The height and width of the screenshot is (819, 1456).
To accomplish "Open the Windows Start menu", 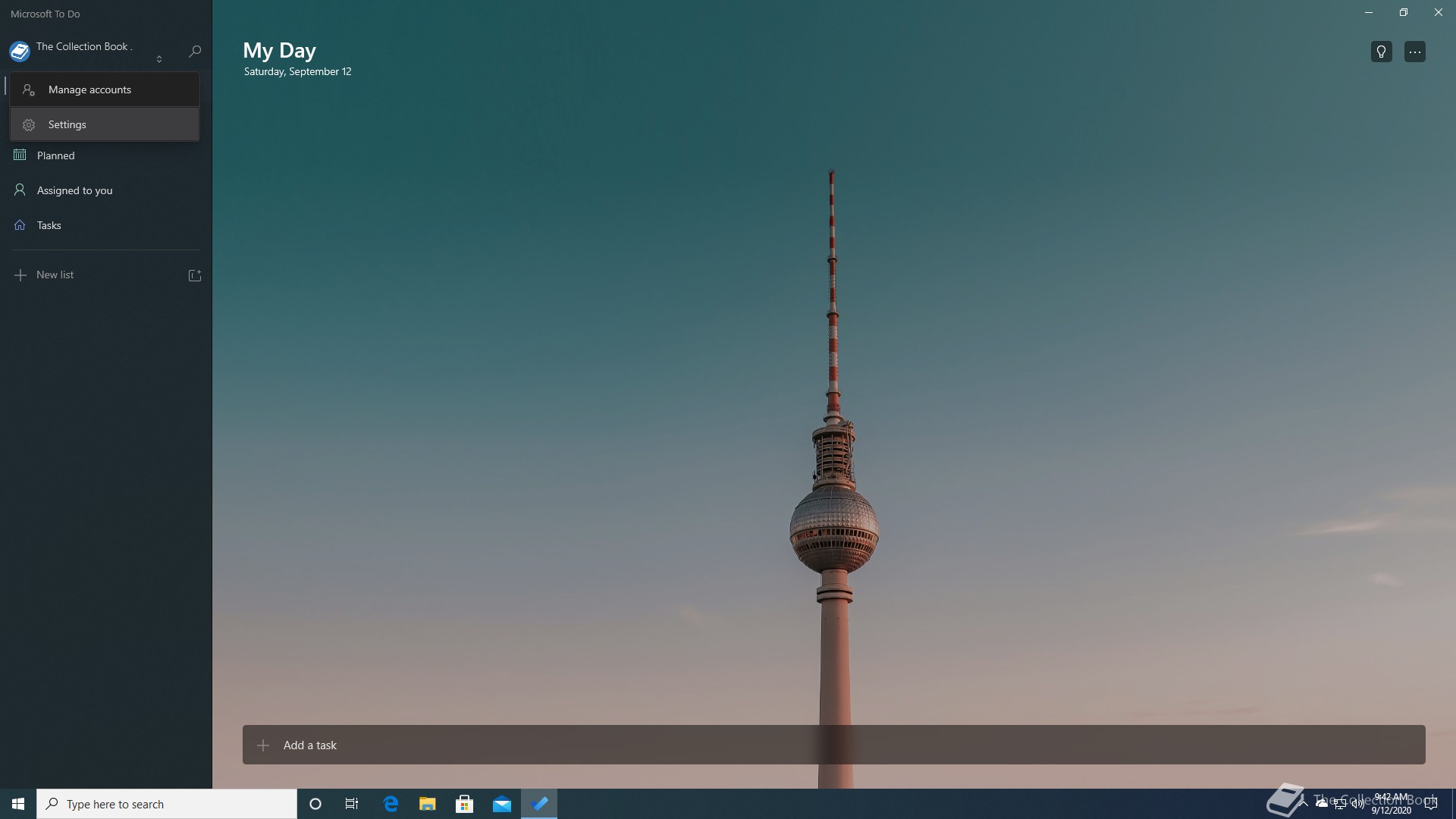I will [x=18, y=804].
